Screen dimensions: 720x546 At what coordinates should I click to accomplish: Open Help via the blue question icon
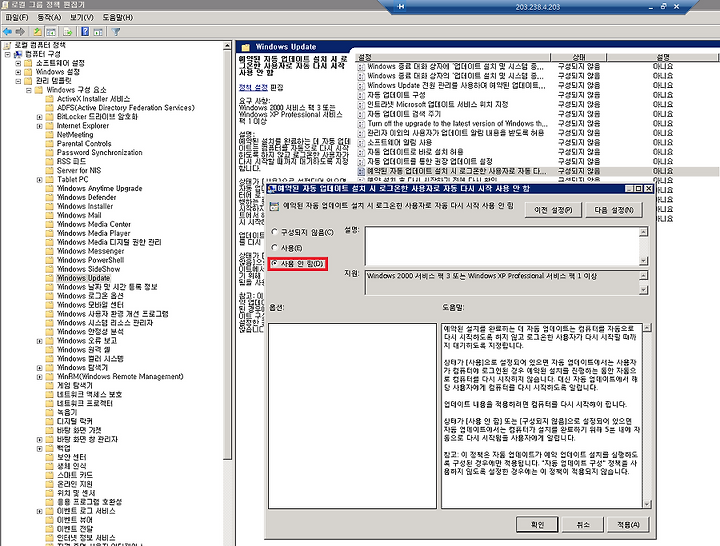coord(85,31)
